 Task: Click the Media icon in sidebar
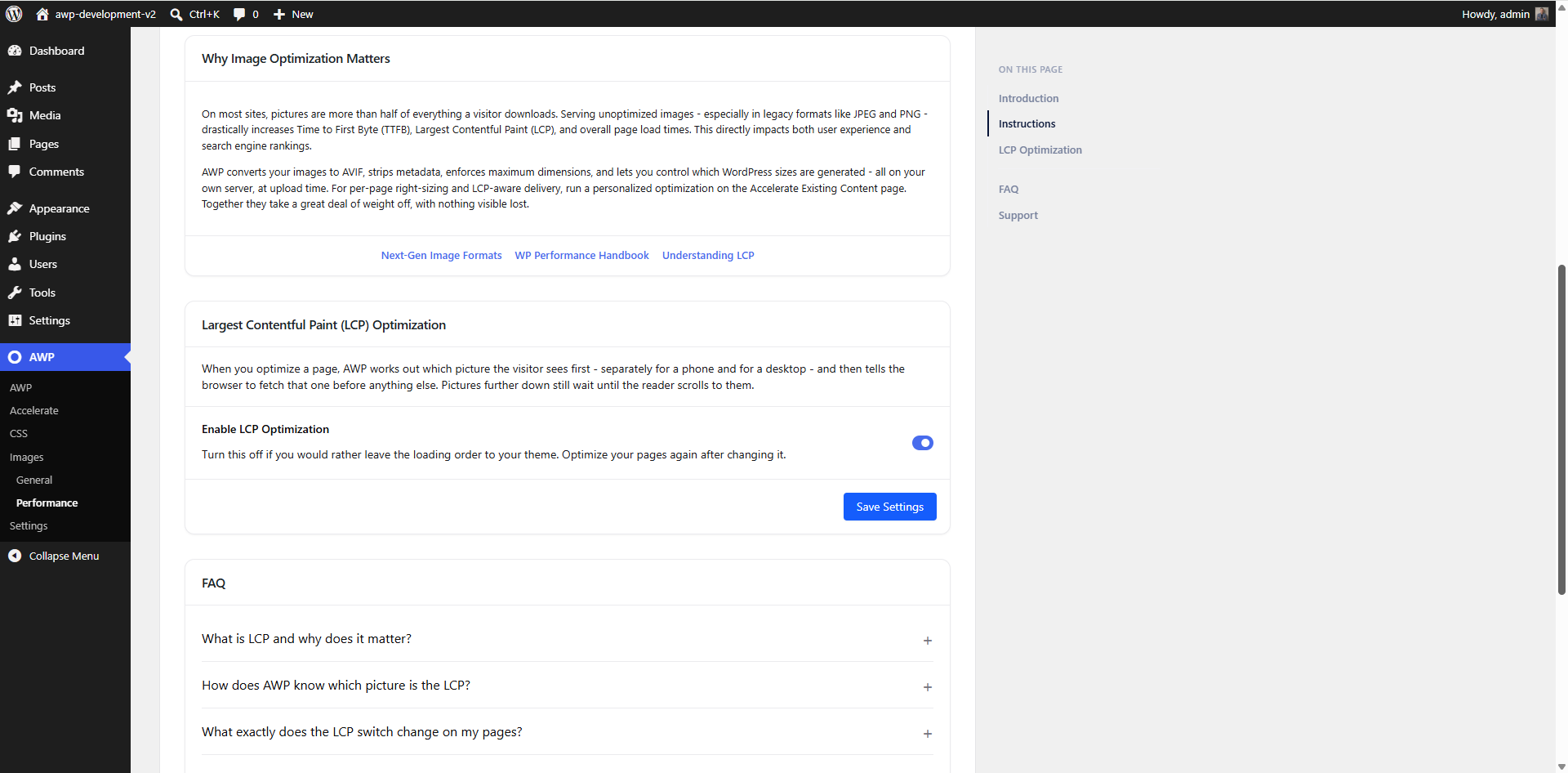pyautogui.click(x=15, y=115)
